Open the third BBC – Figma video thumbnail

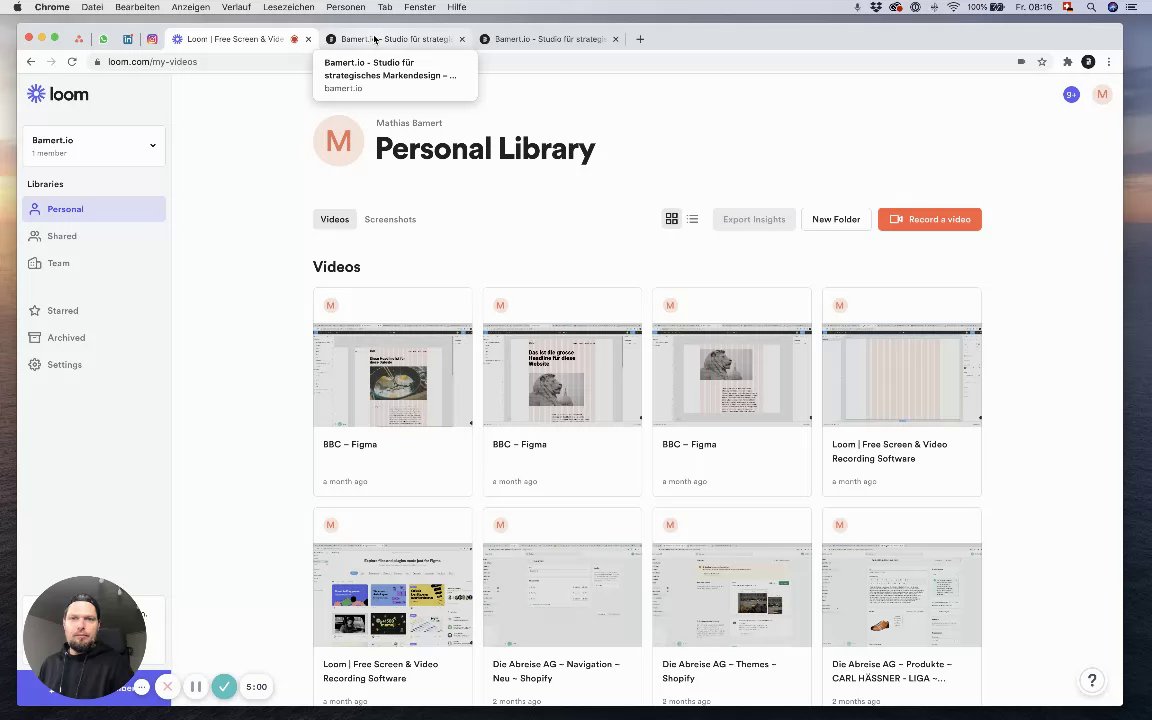click(x=732, y=375)
